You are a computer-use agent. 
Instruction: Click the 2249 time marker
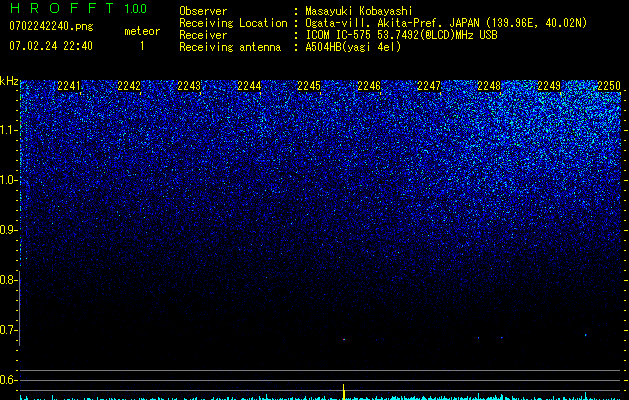tap(549, 86)
